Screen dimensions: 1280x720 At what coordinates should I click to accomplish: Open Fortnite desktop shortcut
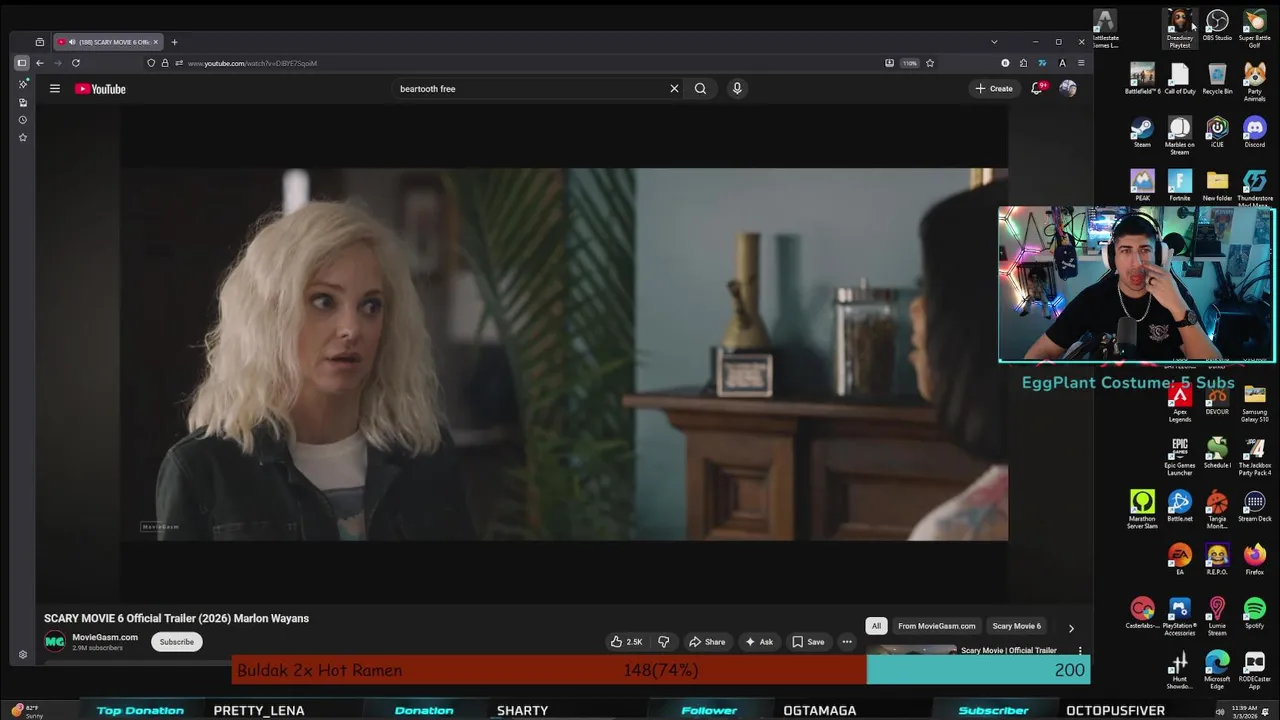[1180, 185]
